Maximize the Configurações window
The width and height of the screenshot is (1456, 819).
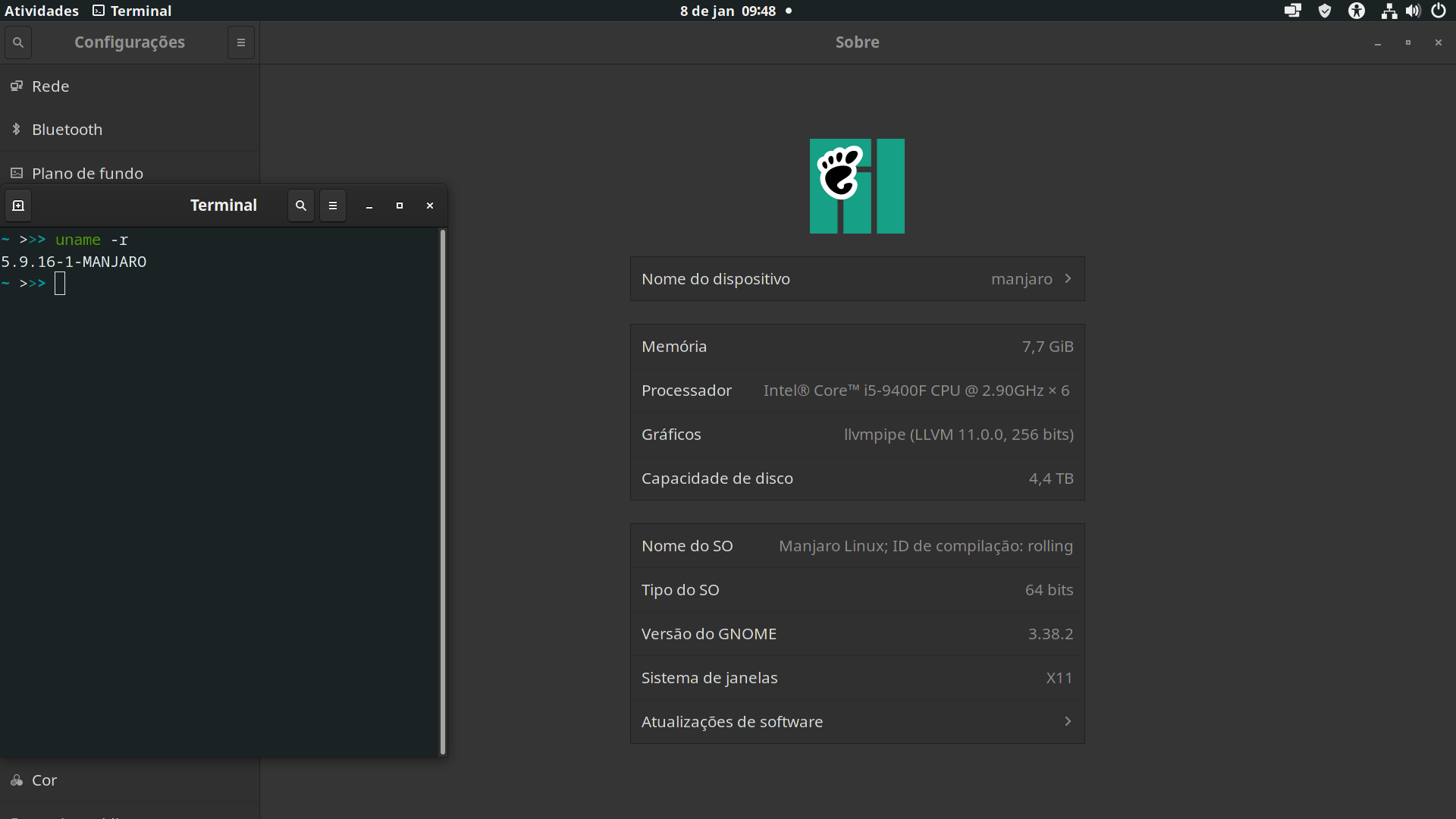[1408, 43]
